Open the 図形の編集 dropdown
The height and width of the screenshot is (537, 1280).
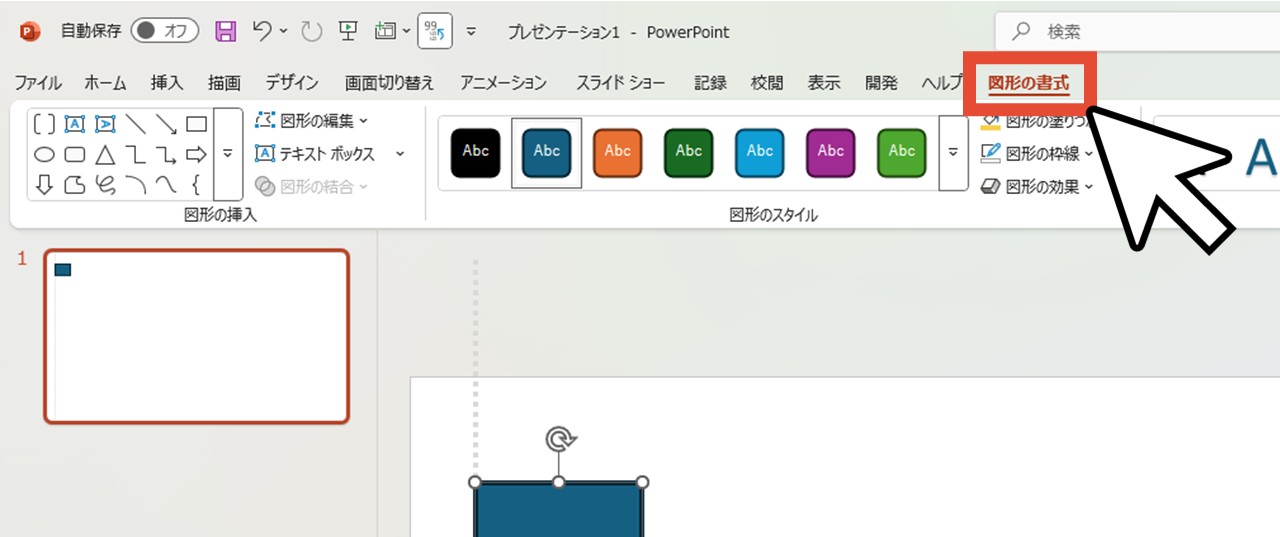311,121
